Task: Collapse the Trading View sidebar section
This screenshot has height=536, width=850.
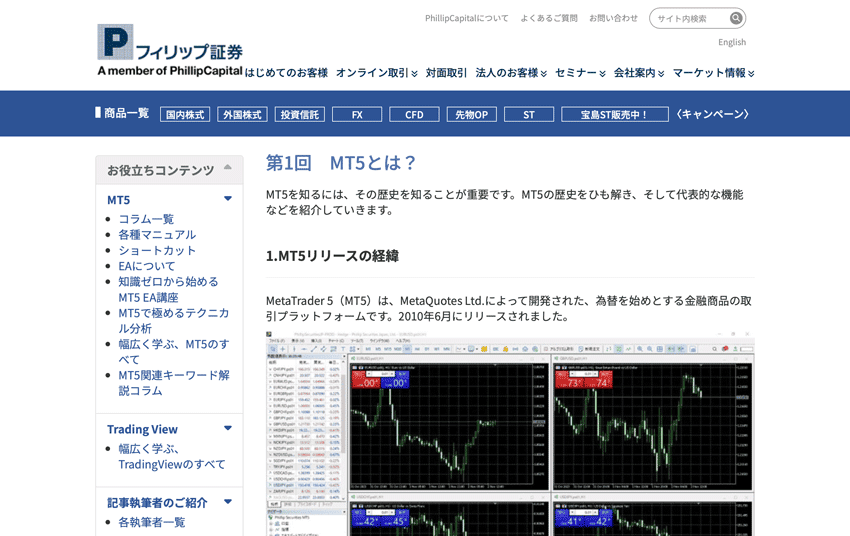Action: pyautogui.click(x=228, y=428)
